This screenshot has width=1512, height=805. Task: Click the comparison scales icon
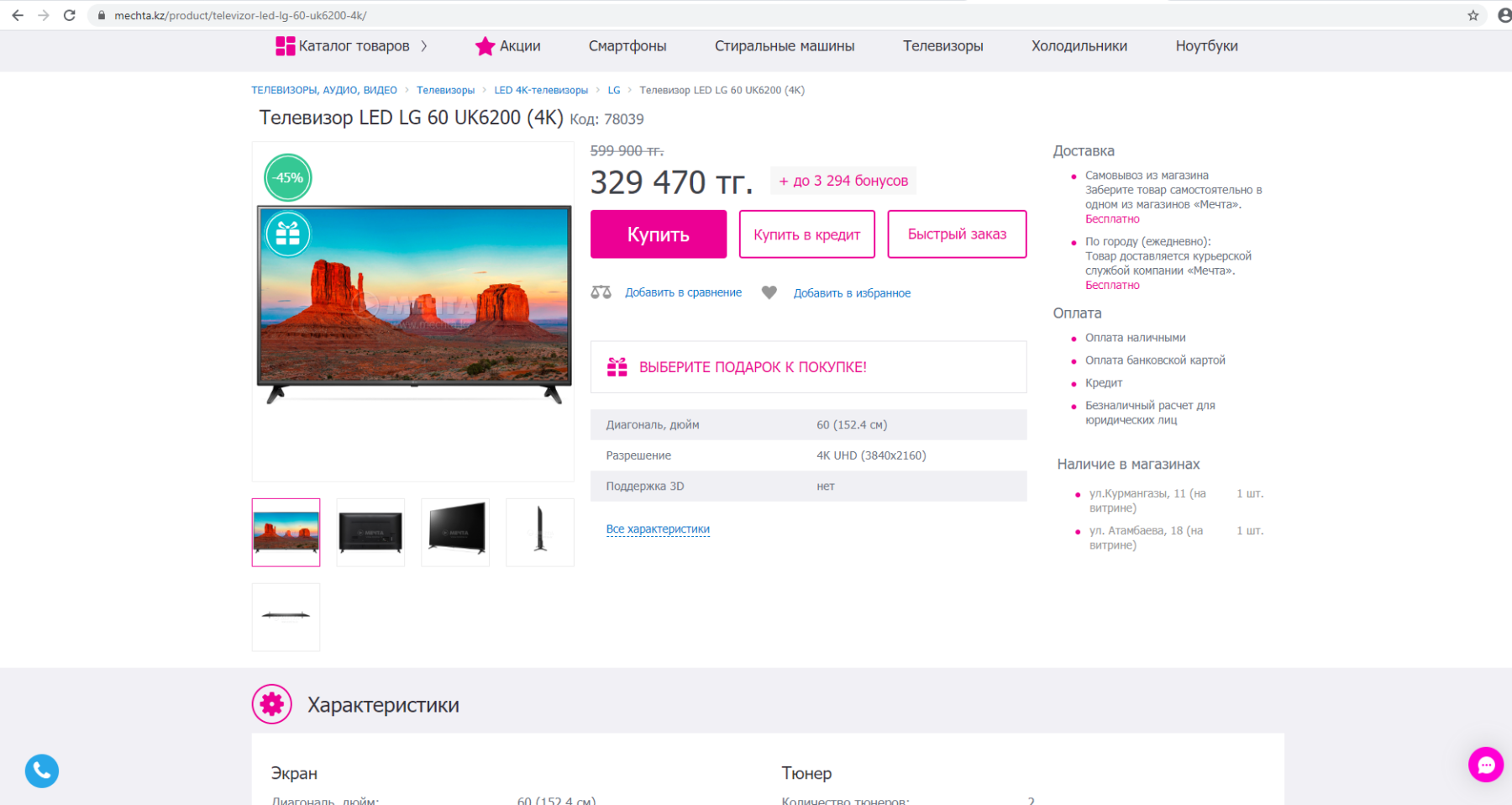[601, 292]
